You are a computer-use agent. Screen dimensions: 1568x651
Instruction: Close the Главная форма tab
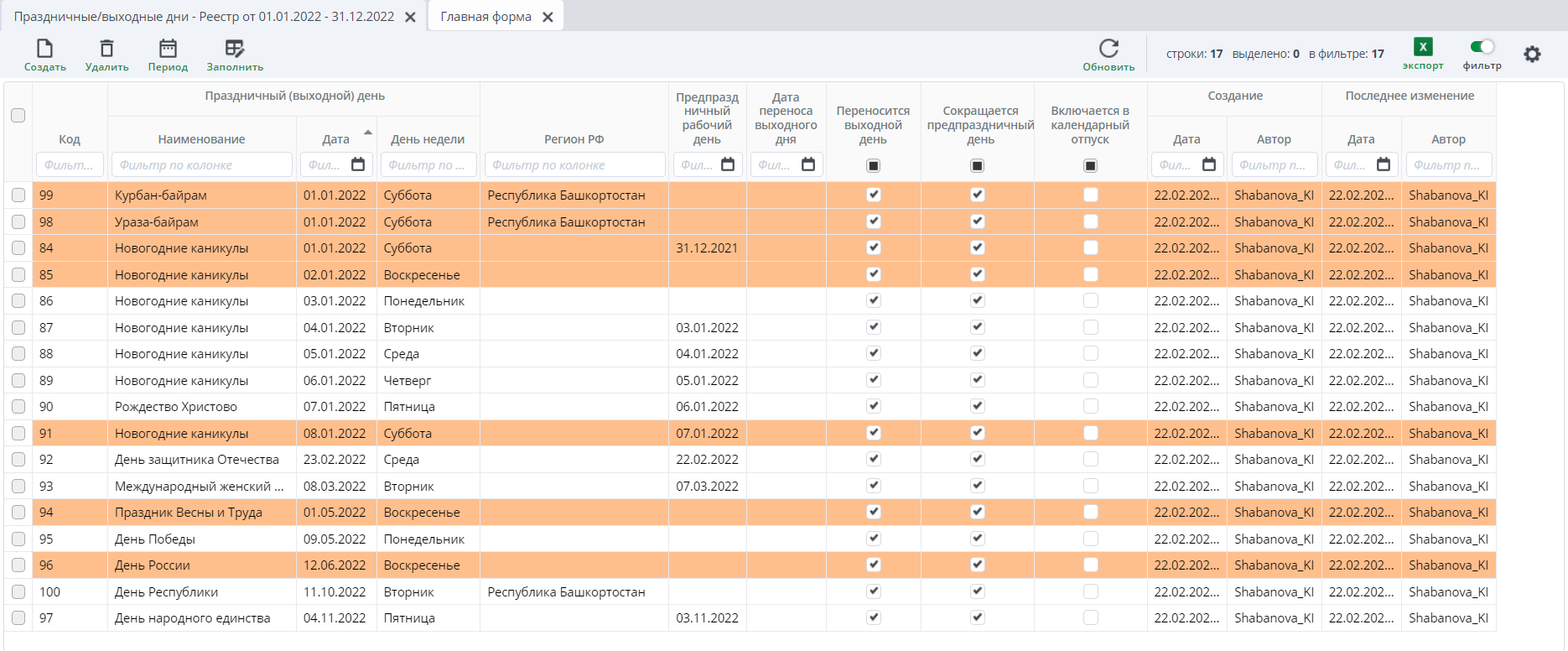(x=548, y=18)
